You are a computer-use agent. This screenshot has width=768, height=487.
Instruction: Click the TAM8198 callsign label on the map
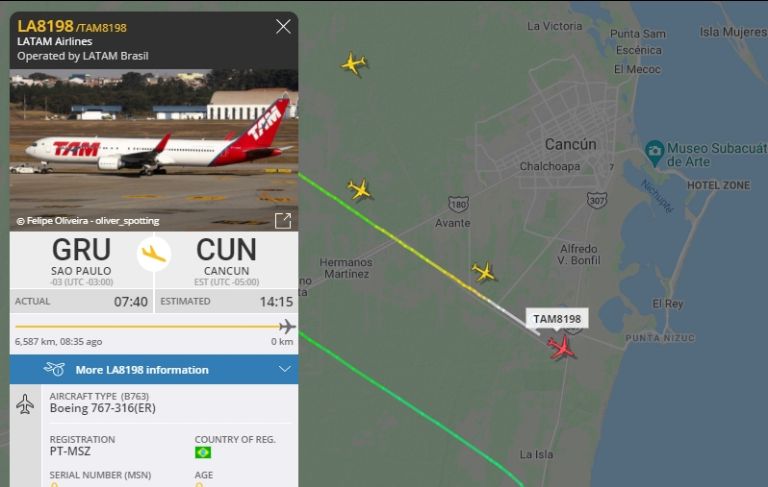click(x=557, y=319)
